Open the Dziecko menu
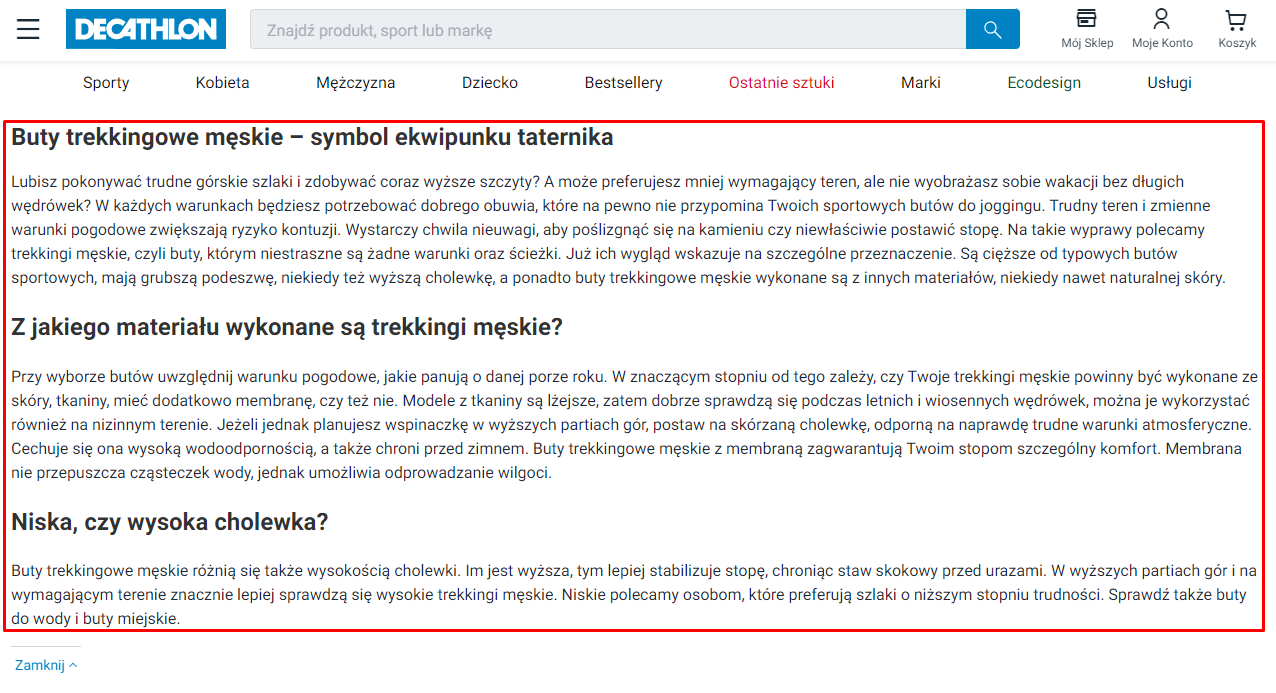Screen dimensions: 1276x693 (x=490, y=83)
